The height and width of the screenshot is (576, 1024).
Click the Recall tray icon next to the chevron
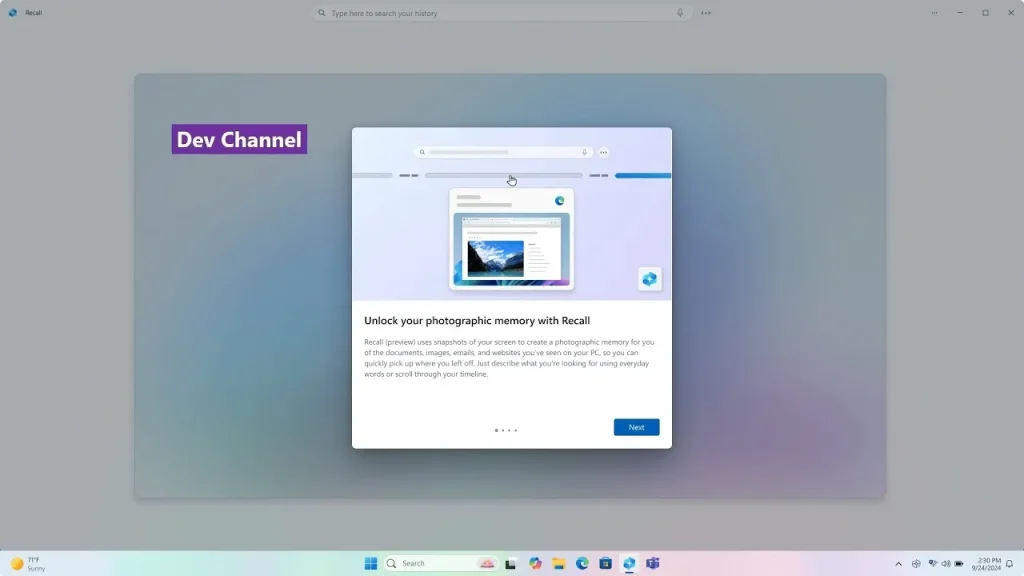pos(916,564)
